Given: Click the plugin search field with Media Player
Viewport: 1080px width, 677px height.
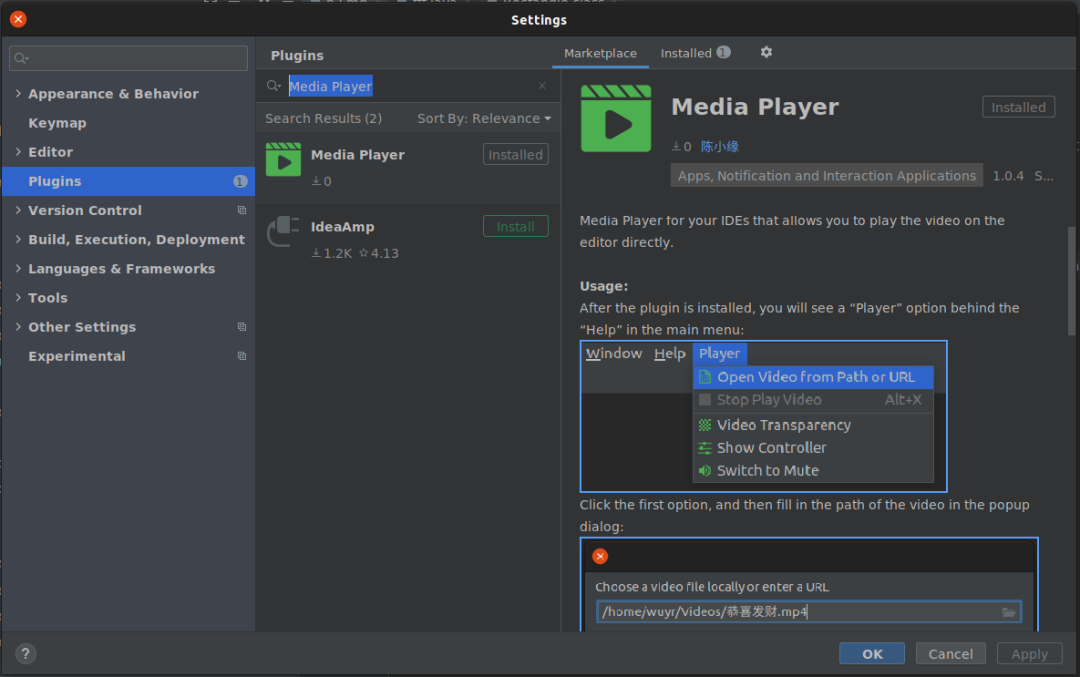Looking at the screenshot, I should pos(406,86).
